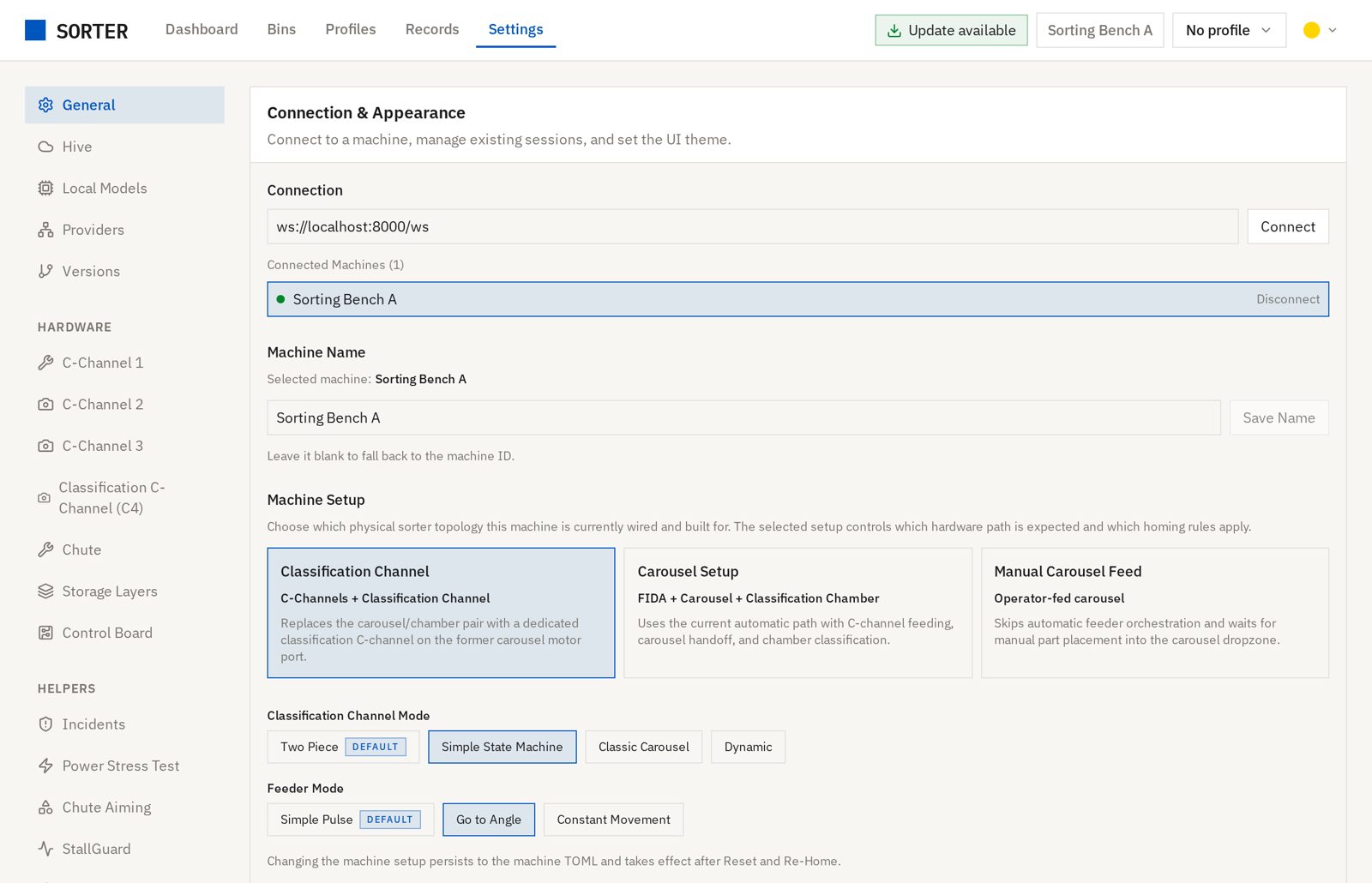The width and height of the screenshot is (1372, 883).
Task: Click the Update available button
Action: [x=951, y=30]
